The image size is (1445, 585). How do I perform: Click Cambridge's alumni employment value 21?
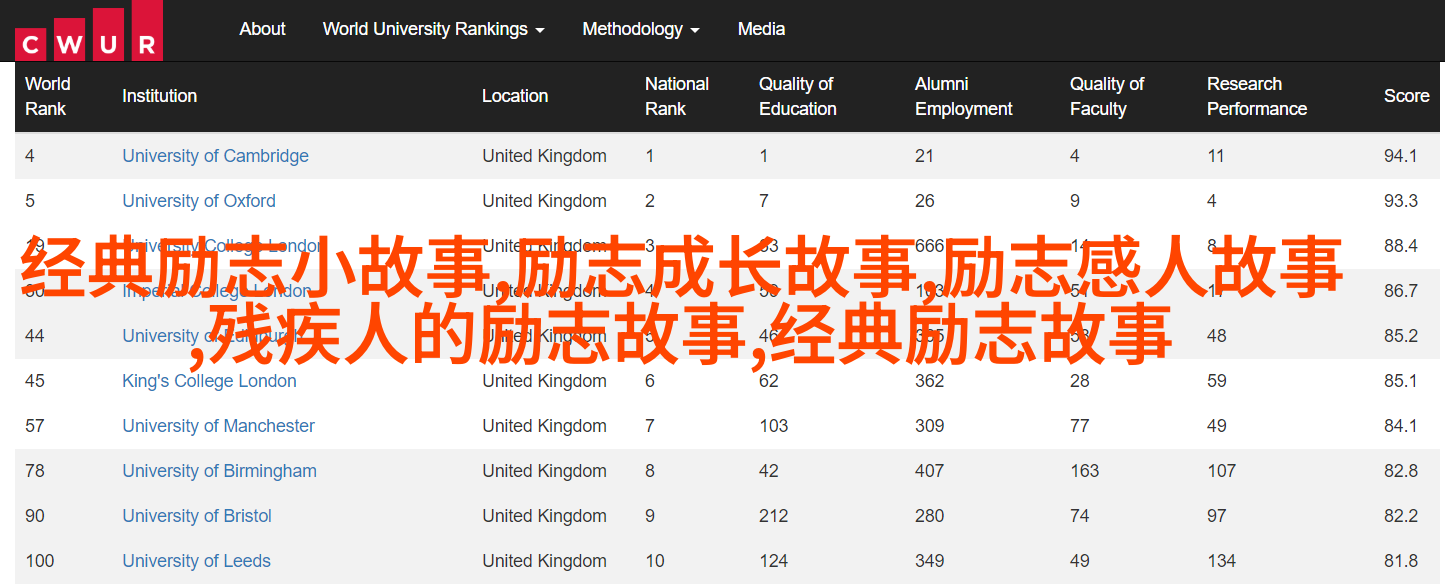click(x=924, y=156)
